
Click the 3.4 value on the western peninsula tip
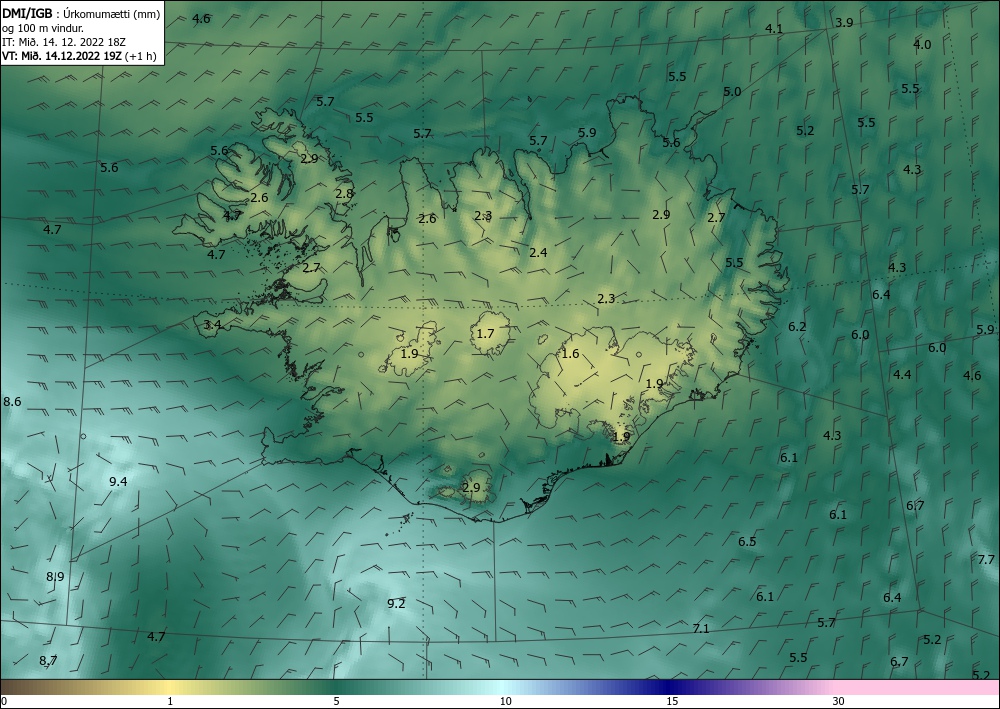pos(212,325)
